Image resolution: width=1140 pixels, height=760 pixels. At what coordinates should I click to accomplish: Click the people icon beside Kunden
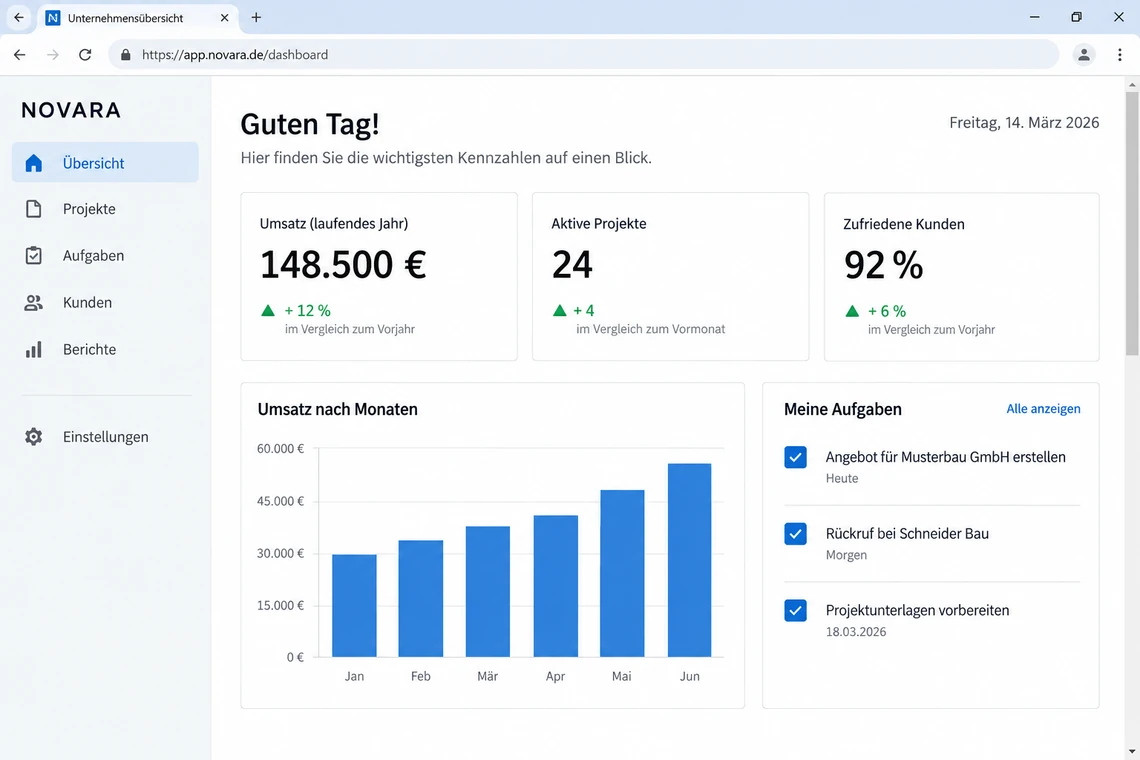(x=33, y=303)
